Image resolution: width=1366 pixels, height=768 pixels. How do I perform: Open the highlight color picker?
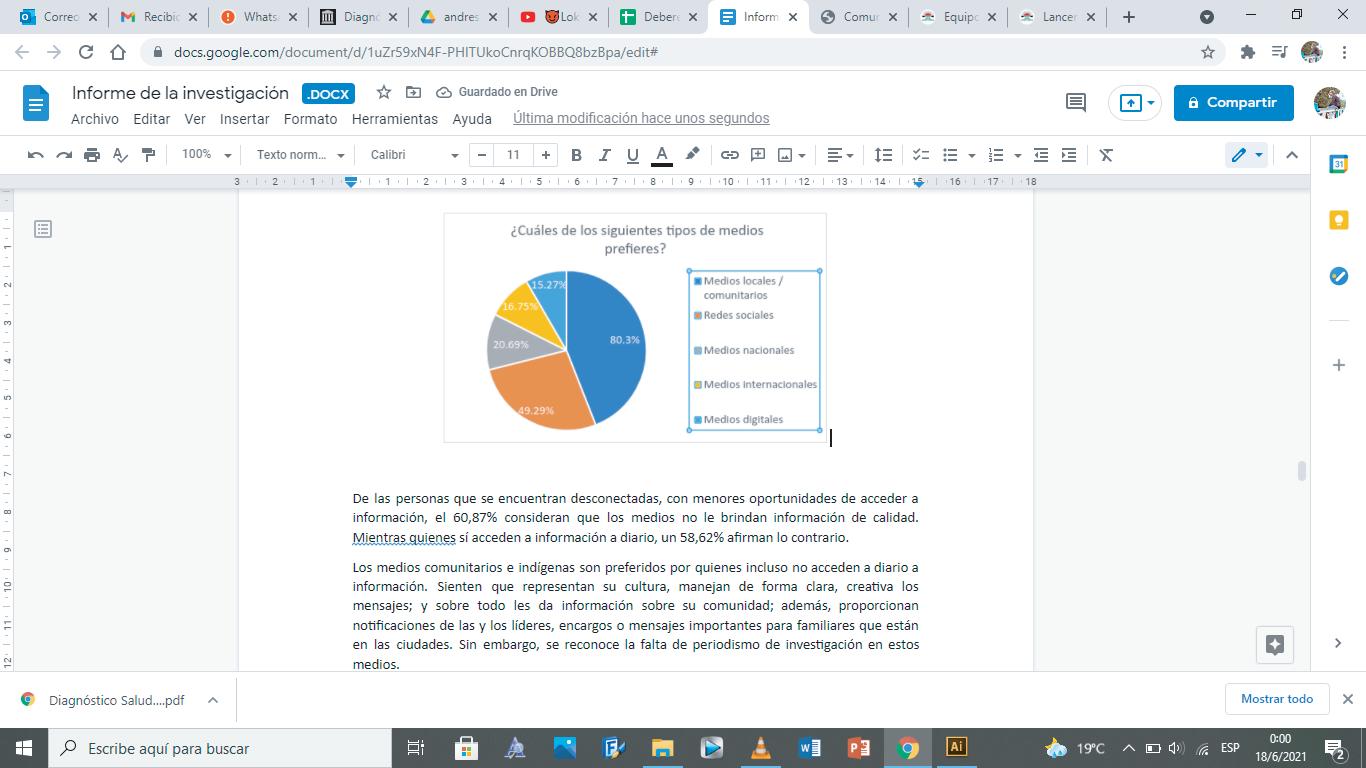click(x=692, y=155)
